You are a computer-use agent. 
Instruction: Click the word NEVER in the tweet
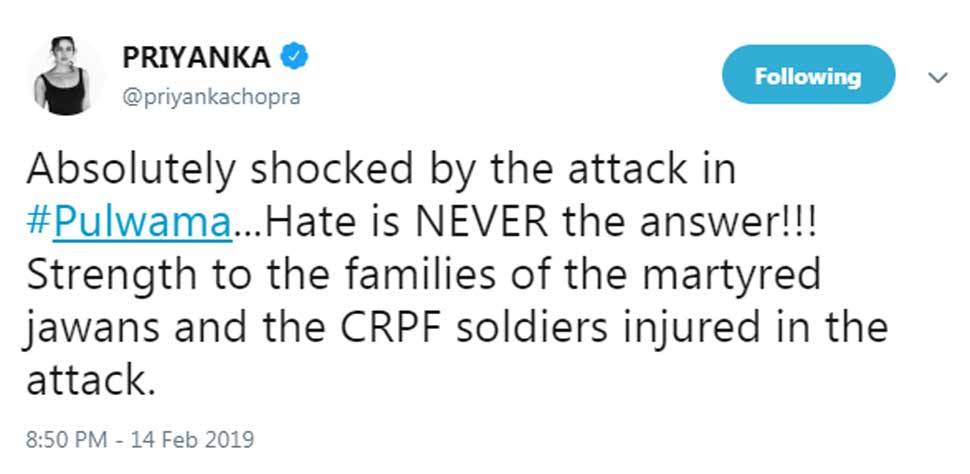(x=481, y=223)
